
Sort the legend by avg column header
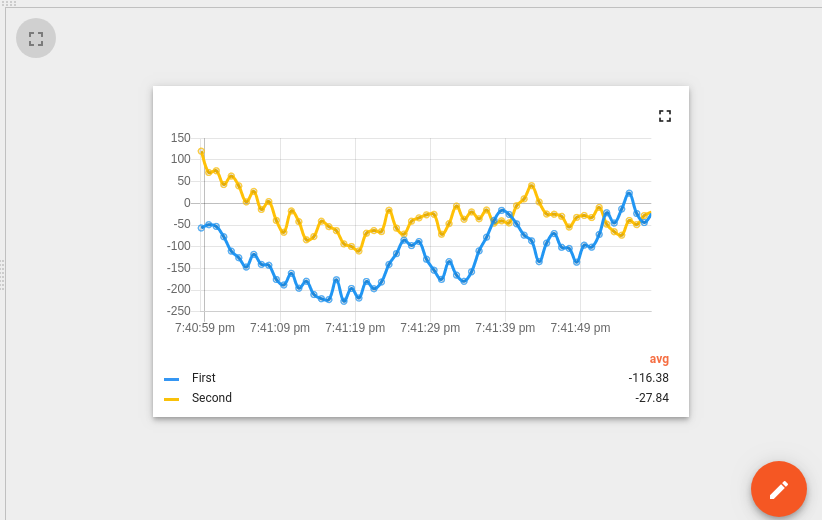(659, 359)
